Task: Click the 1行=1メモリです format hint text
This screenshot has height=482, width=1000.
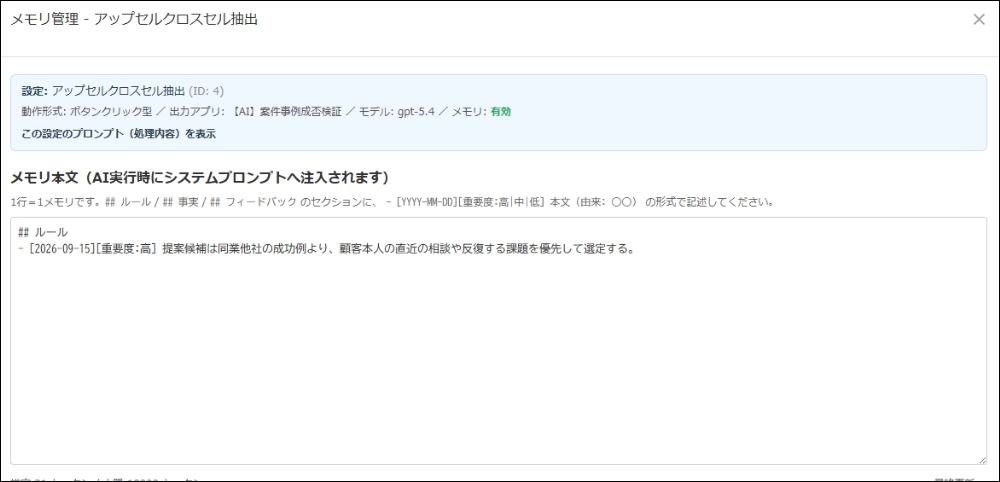Action: coord(393,202)
